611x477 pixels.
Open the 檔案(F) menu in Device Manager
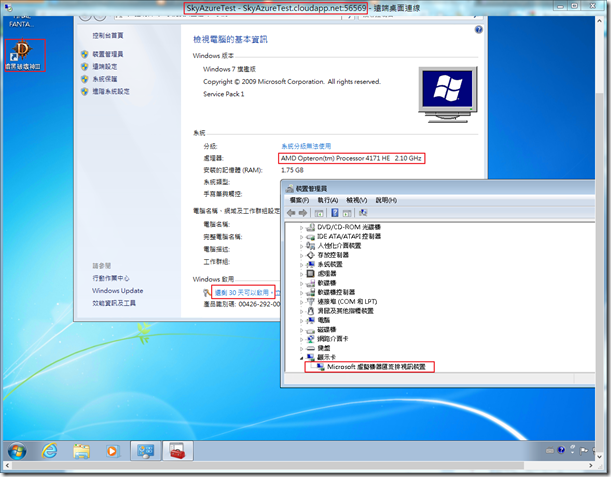click(299, 200)
